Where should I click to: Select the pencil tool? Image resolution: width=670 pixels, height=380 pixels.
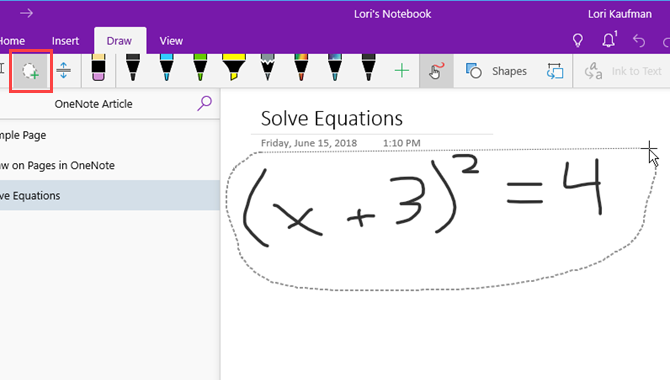click(x=267, y=68)
